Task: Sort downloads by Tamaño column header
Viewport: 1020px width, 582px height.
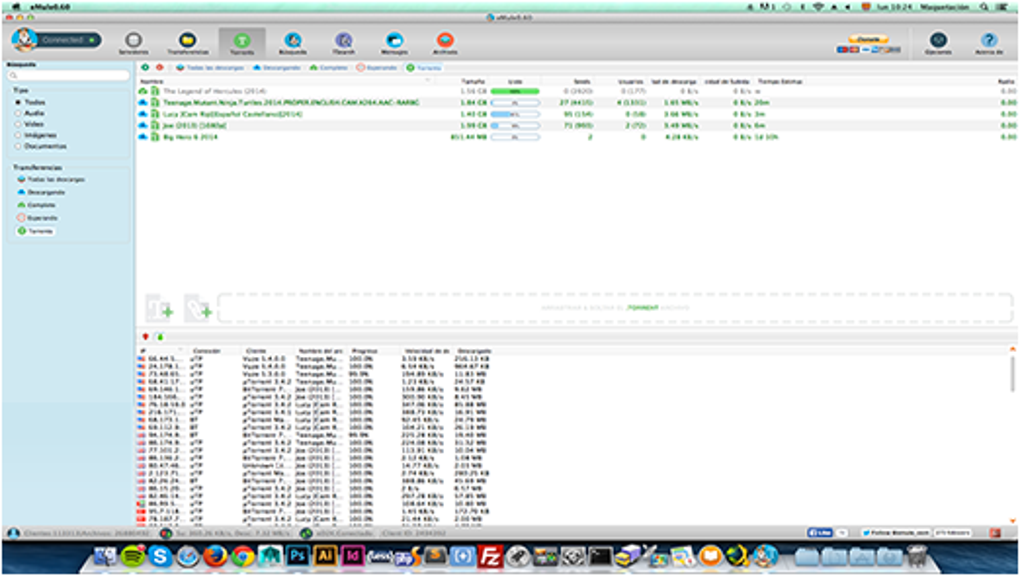Action: [x=473, y=81]
